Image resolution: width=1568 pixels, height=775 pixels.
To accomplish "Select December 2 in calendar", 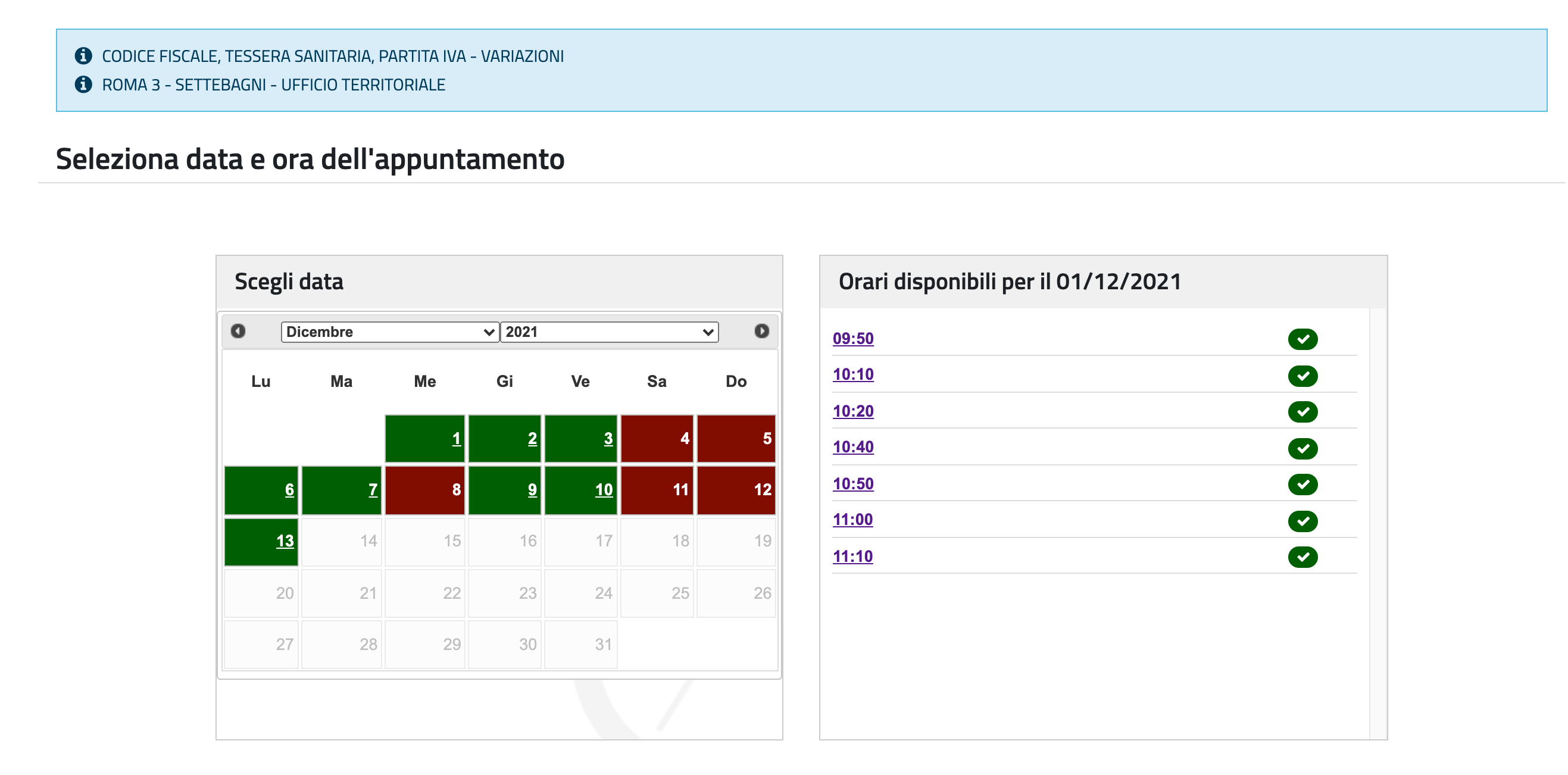I will click(505, 438).
